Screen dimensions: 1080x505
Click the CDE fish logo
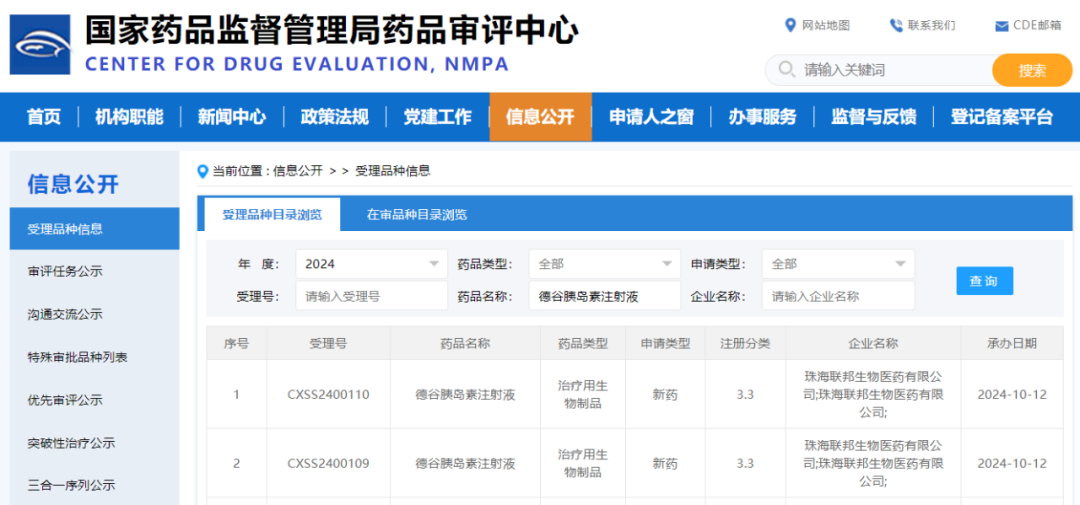[x=40, y=45]
